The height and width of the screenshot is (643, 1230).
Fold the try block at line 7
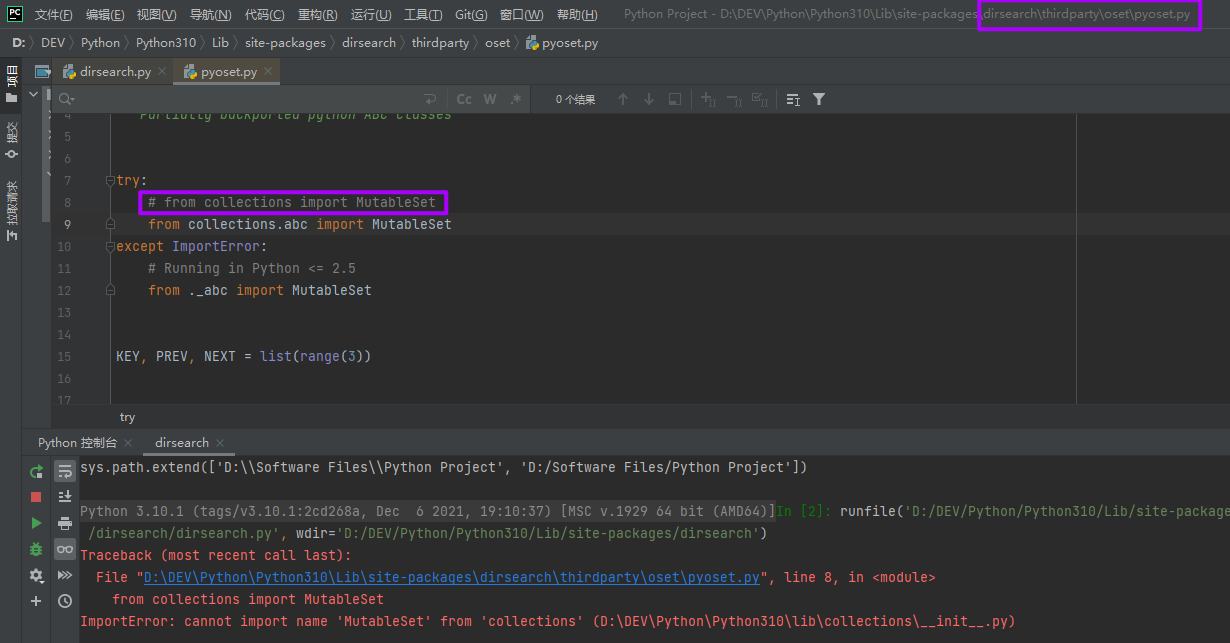coord(110,181)
